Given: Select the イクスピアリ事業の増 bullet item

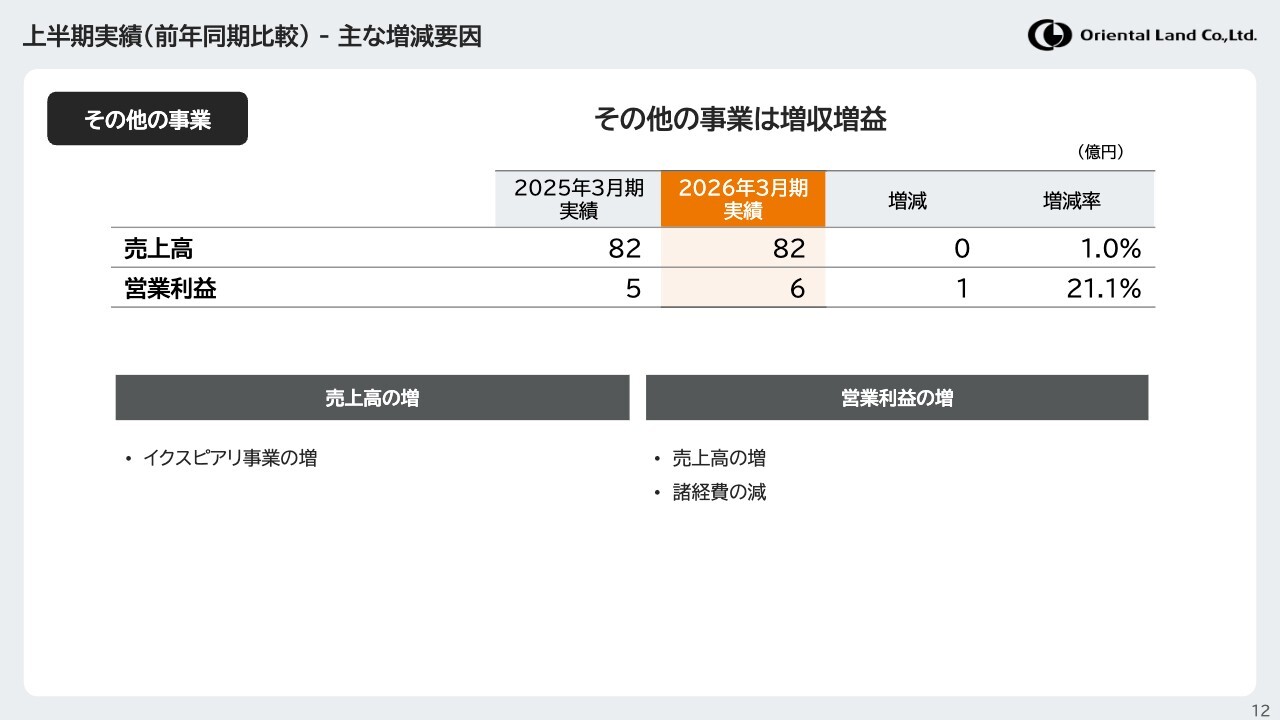Looking at the screenshot, I should click(x=229, y=458).
